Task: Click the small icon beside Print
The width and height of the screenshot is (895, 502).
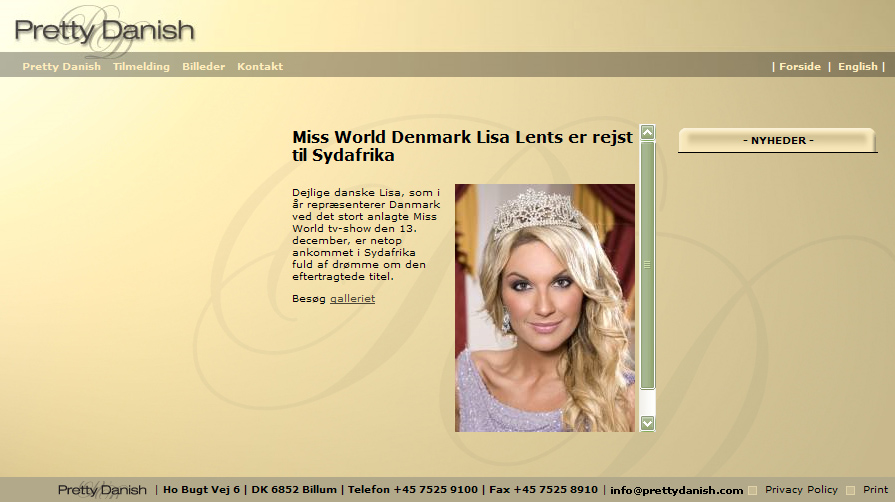Action: tap(851, 490)
